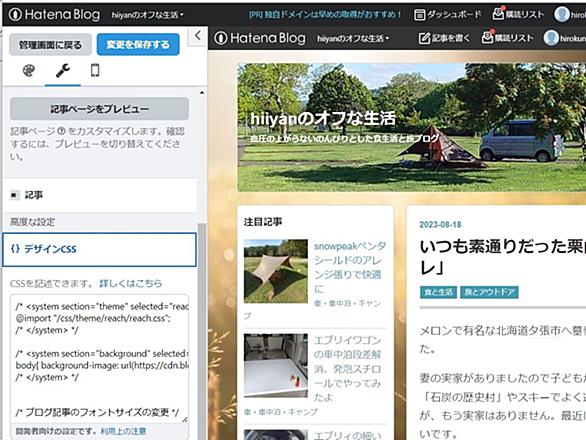Collapse the sidebar with the chevron arrow

(198, 36)
